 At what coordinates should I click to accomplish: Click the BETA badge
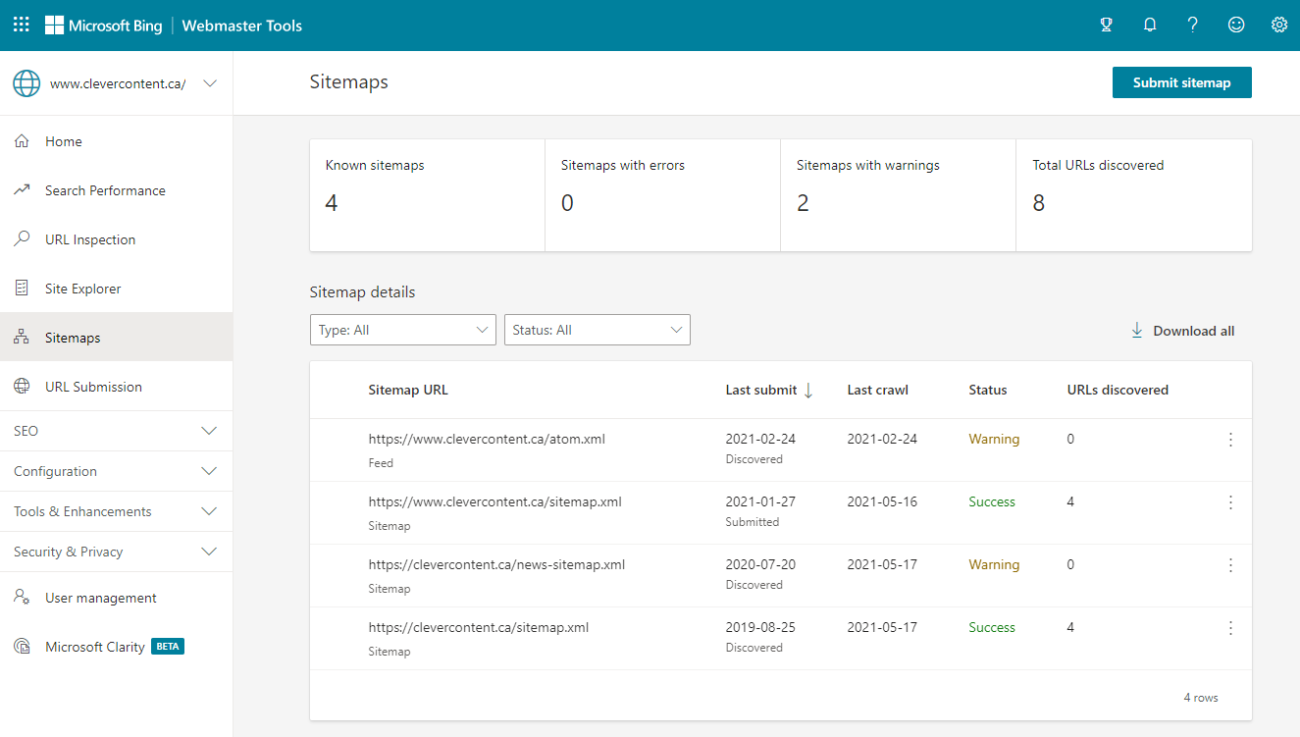click(x=168, y=646)
